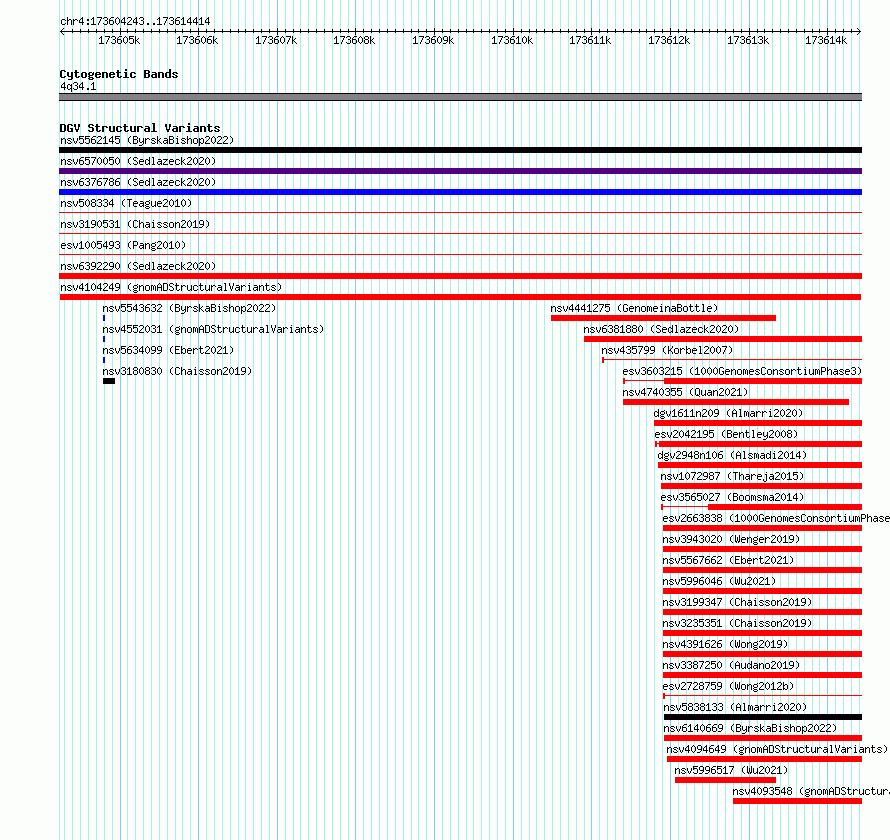
Task: Open the nsv4093548 variant label
Action: pos(811,791)
